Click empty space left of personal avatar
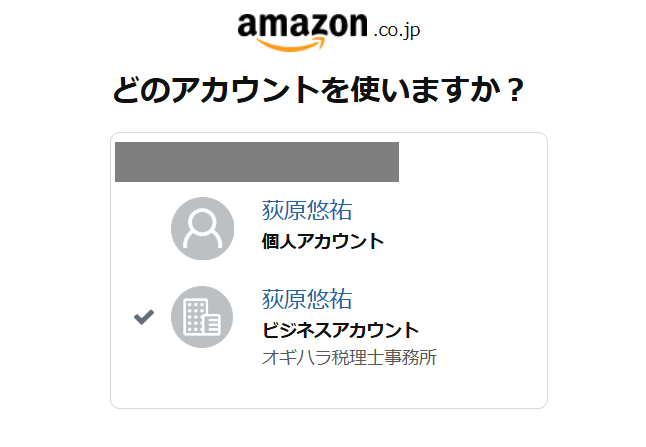 click(142, 228)
